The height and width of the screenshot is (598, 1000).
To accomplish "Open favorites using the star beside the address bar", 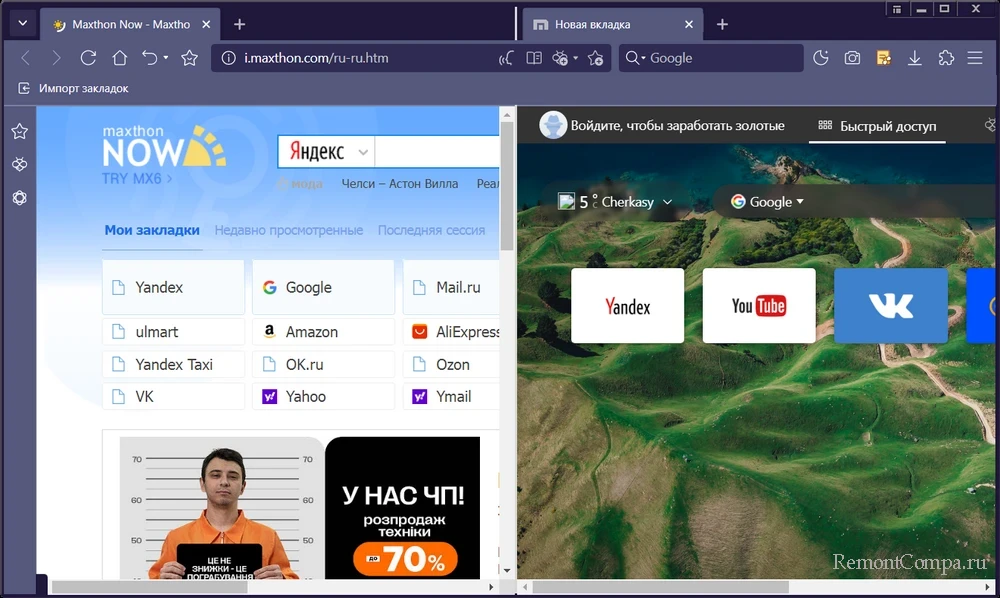I will tap(189, 58).
